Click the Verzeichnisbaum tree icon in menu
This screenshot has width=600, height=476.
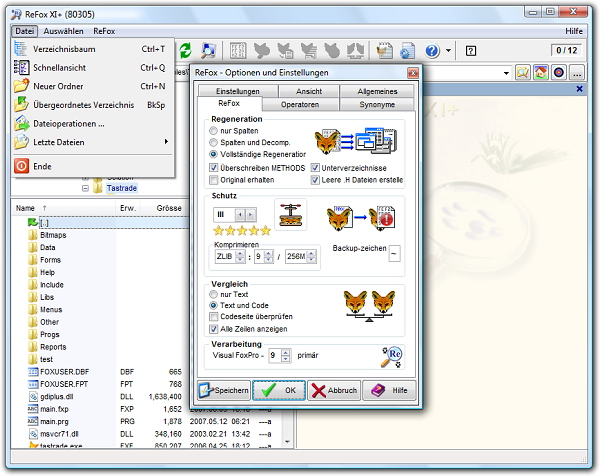(21, 49)
